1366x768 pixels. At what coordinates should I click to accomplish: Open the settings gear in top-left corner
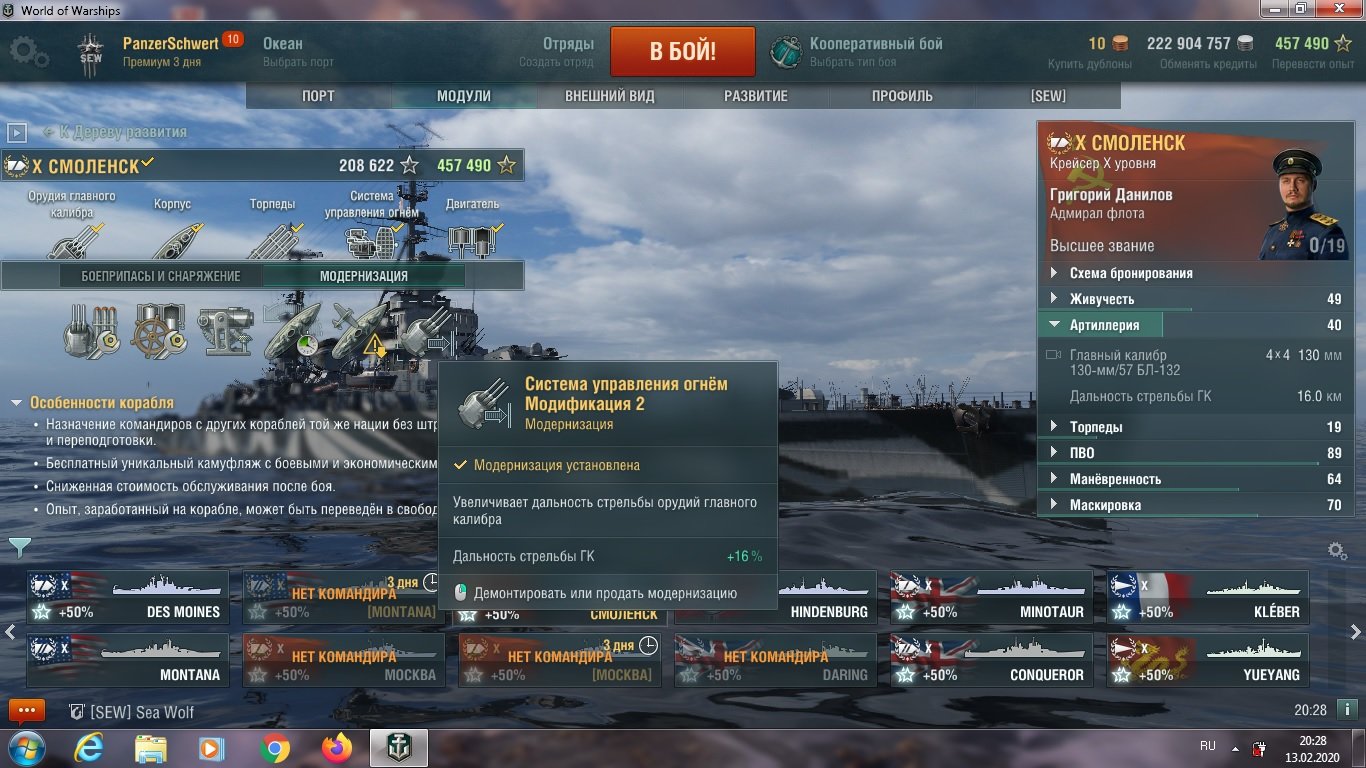pyautogui.click(x=27, y=52)
